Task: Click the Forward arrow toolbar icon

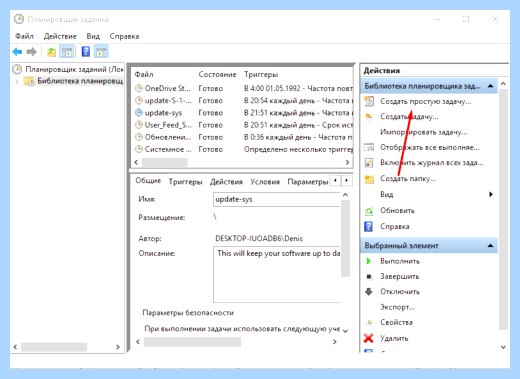Action: [x=32, y=52]
